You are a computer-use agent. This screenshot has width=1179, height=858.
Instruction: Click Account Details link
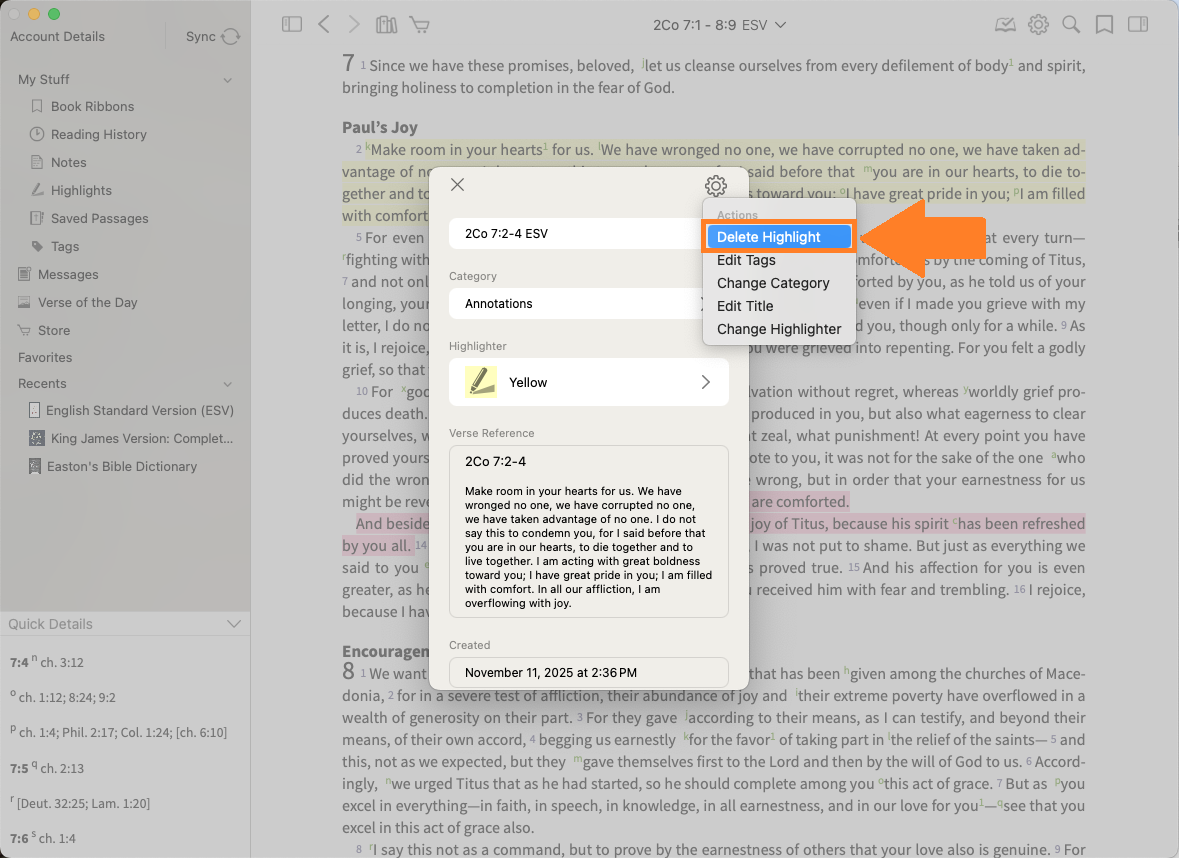[x=57, y=37]
